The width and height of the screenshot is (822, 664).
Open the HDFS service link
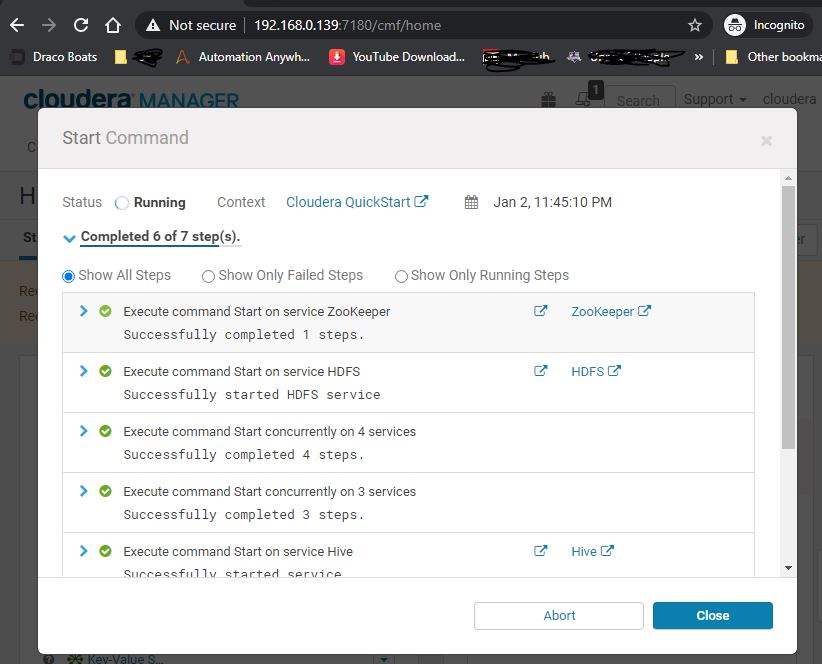(x=589, y=370)
